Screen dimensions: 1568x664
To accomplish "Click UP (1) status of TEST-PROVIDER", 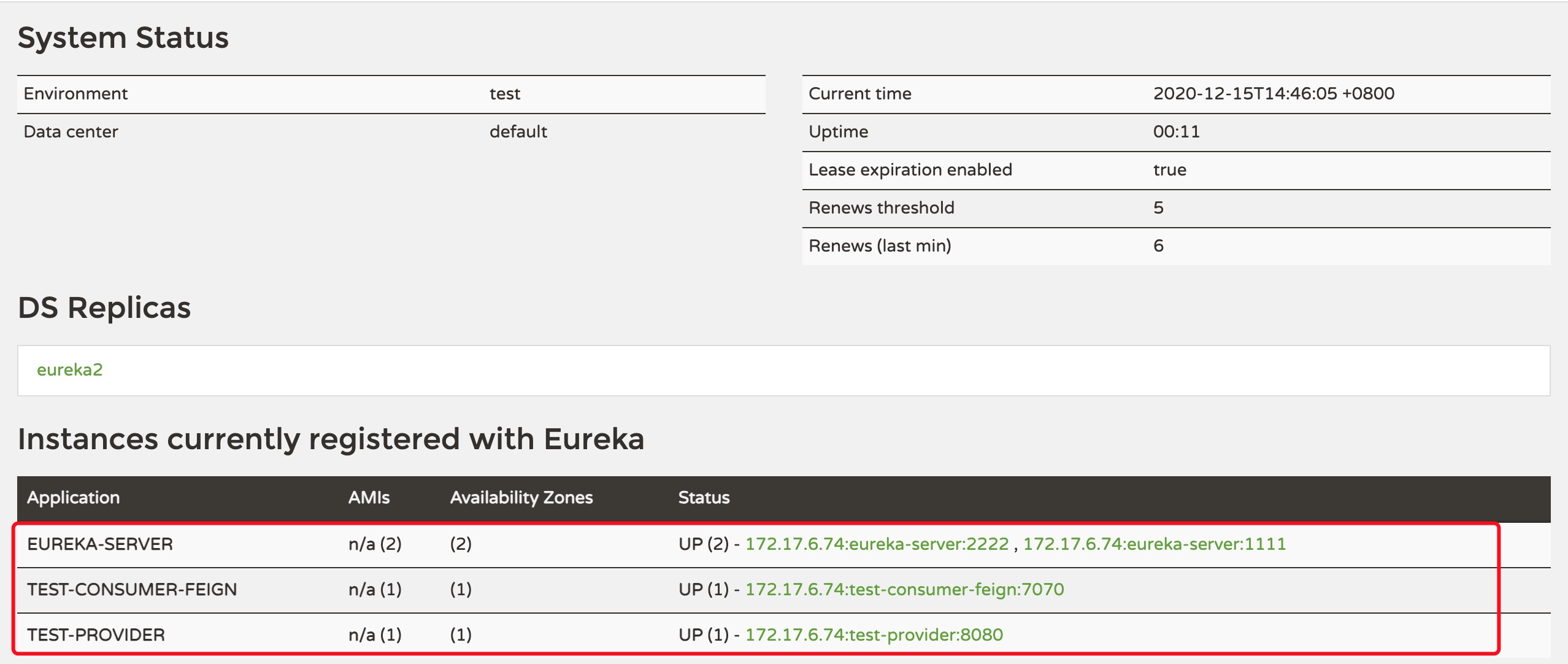I will (703, 635).
